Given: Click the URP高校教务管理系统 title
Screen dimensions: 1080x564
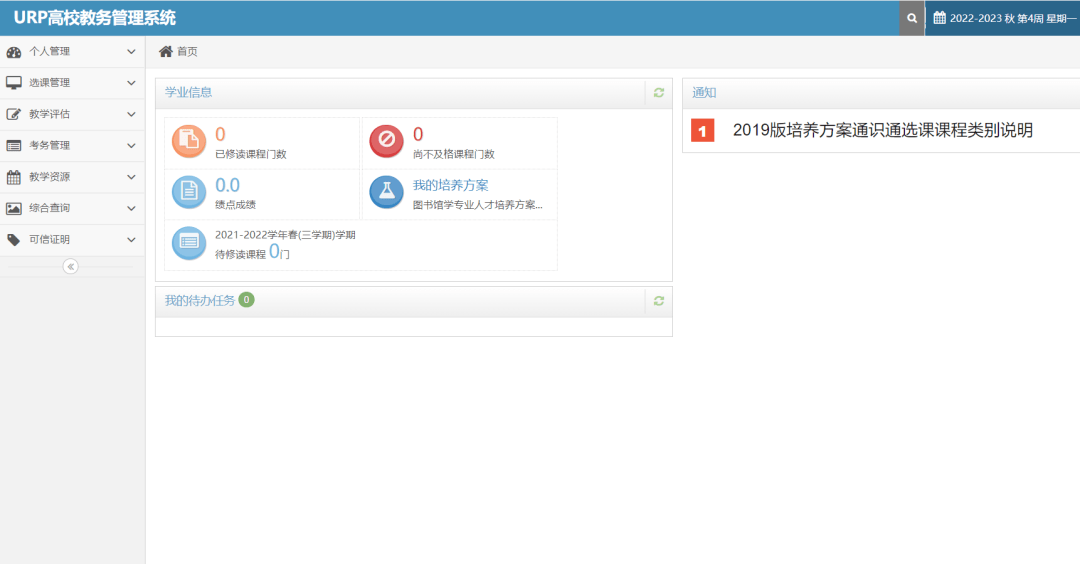Looking at the screenshot, I should [94, 18].
